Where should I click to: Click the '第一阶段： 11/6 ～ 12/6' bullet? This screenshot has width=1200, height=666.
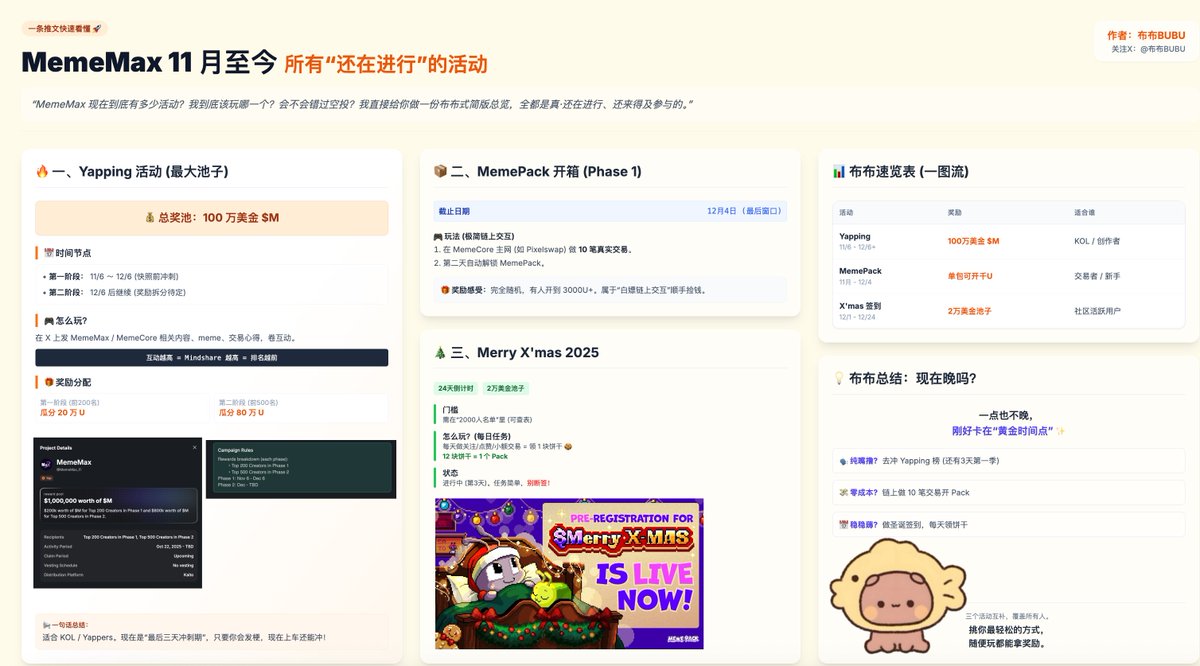(113, 276)
